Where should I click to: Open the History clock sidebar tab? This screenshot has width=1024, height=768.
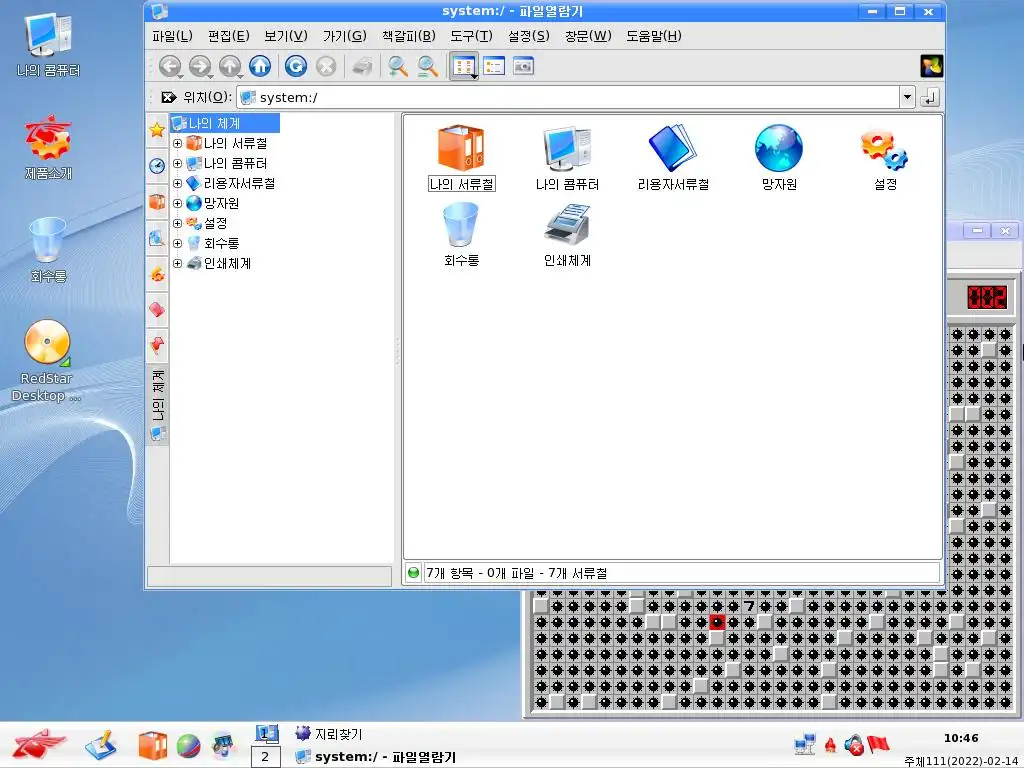[157, 166]
